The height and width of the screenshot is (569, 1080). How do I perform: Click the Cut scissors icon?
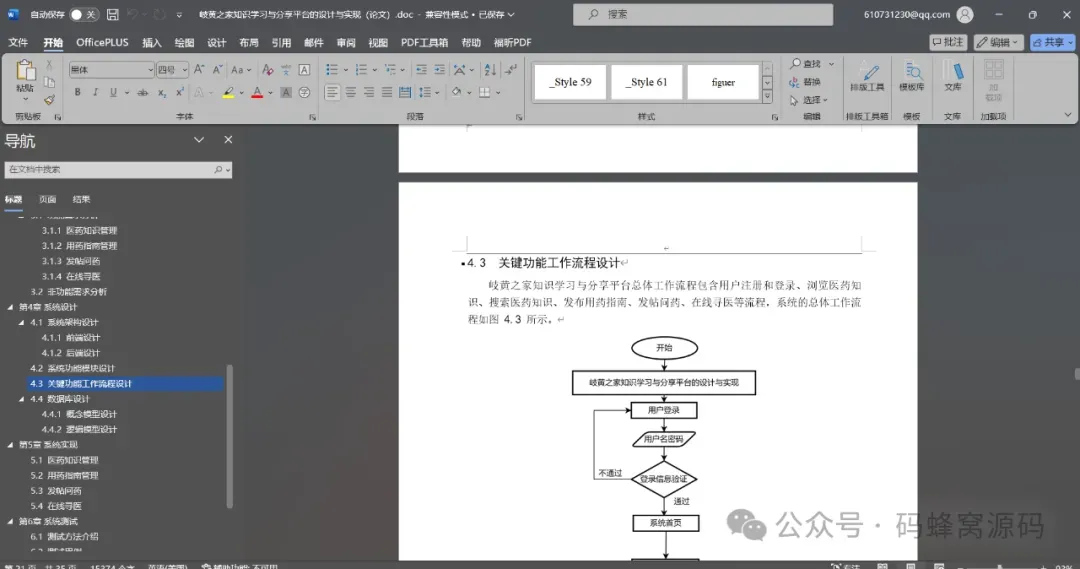coord(49,65)
